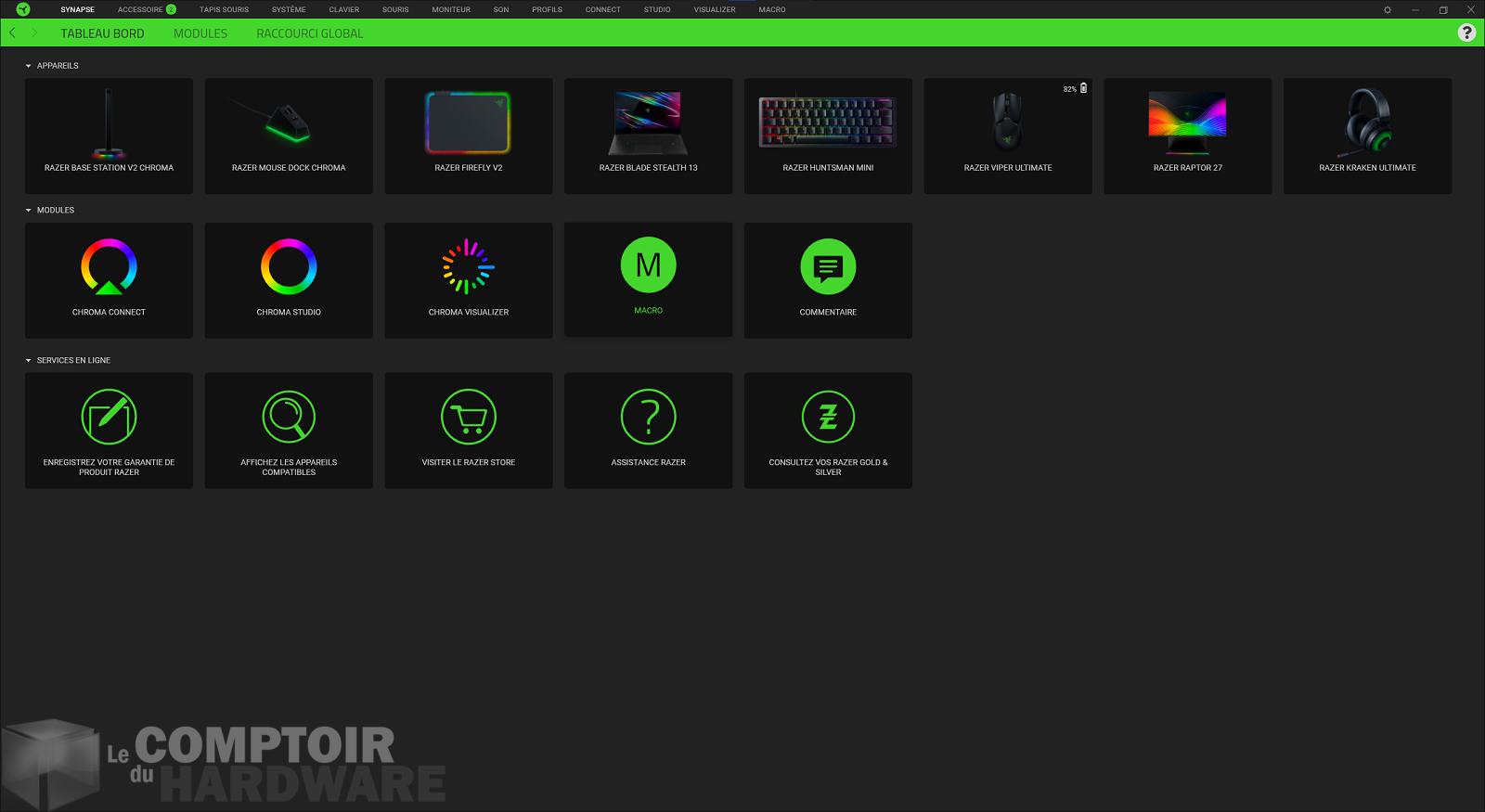The width and height of the screenshot is (1485, 812).
Task: Collapse the Appareils section
Action: 29,66
